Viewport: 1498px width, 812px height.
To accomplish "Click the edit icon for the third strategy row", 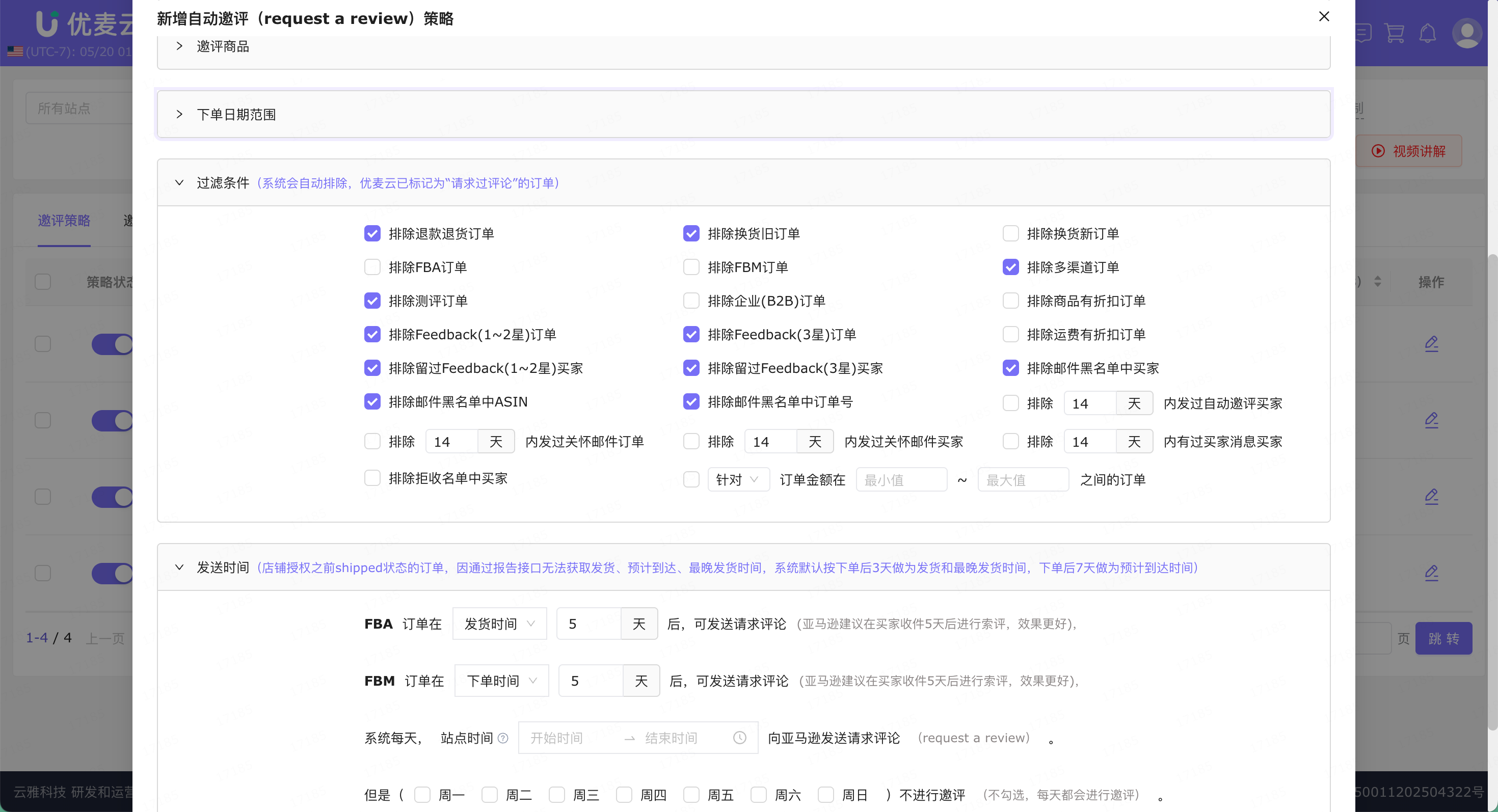I will click(x=1431, y=496).
